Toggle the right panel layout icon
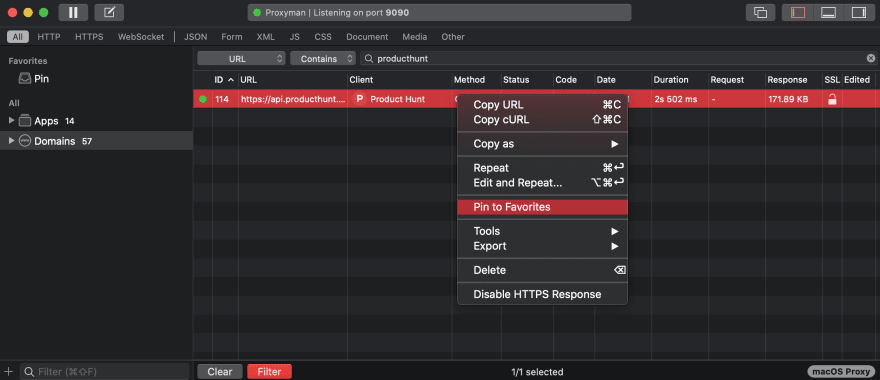This screenshot has width=880, height=380. coord(859,12)
